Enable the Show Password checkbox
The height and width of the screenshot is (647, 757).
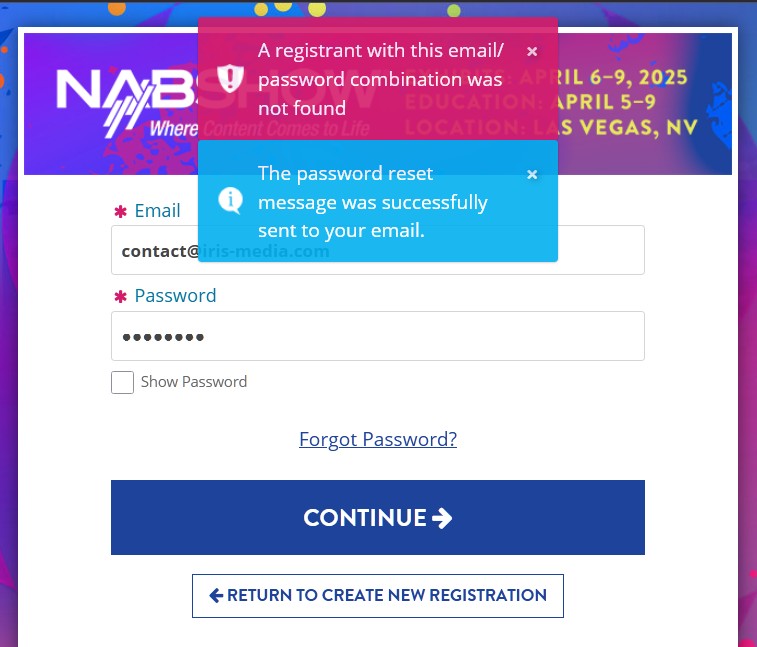pyautogui.click(x=122, y=382)
